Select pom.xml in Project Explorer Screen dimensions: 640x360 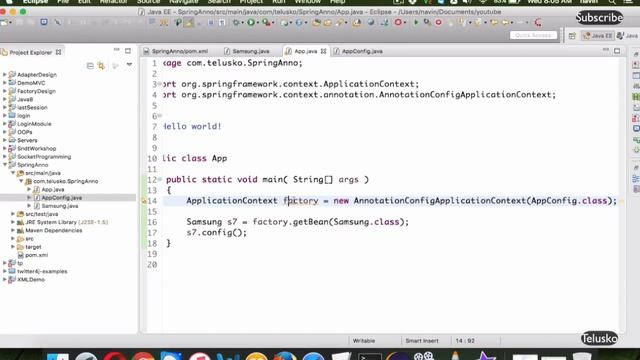pyautogui.click(x=36, y=255)
